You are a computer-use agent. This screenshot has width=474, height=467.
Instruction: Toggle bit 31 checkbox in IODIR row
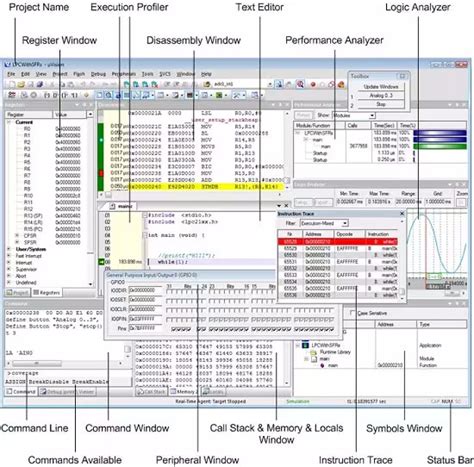pos(169,292)
